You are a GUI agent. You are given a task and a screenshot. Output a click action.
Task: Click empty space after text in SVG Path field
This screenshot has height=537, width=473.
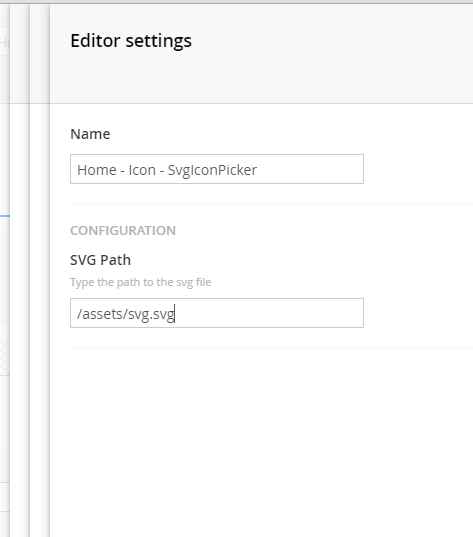pyautogui.click(x=269, y=313)
